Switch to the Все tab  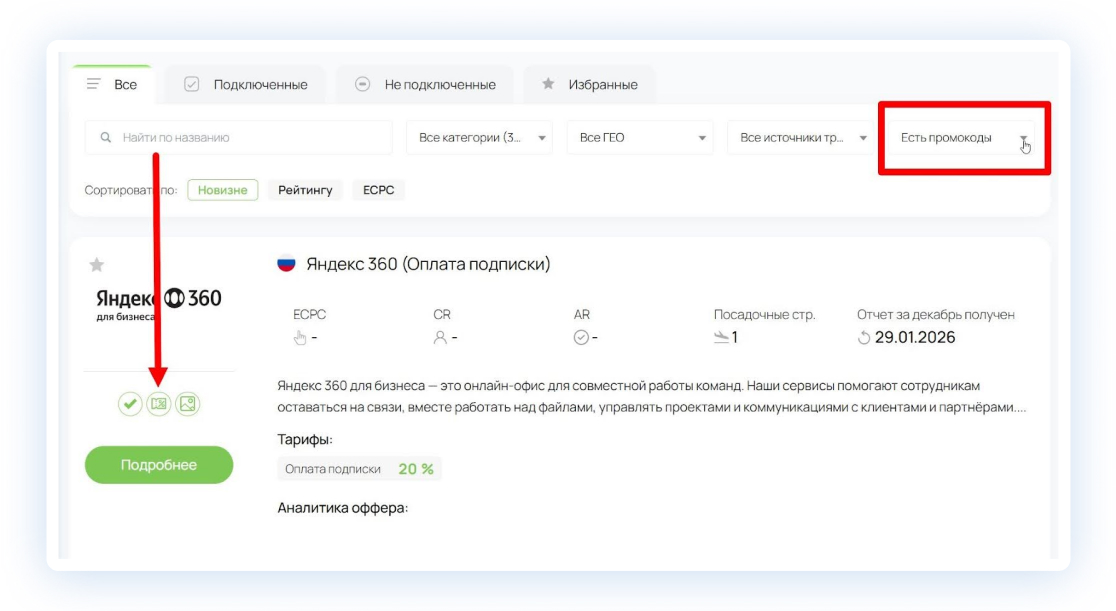[112, 85]
